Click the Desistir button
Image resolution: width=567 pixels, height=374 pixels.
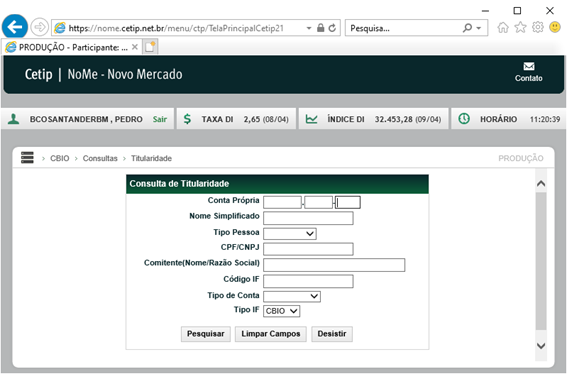coord(332,334)
